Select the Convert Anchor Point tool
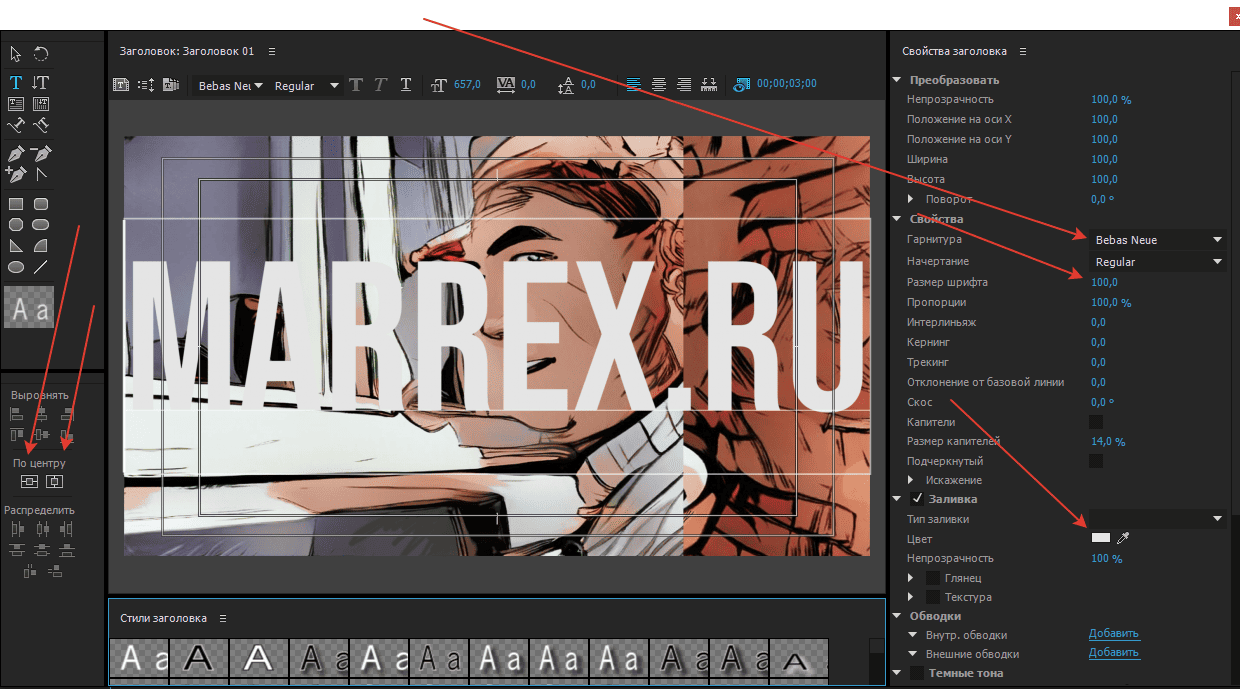The image size is (1240, 689). tap(41, 174)
